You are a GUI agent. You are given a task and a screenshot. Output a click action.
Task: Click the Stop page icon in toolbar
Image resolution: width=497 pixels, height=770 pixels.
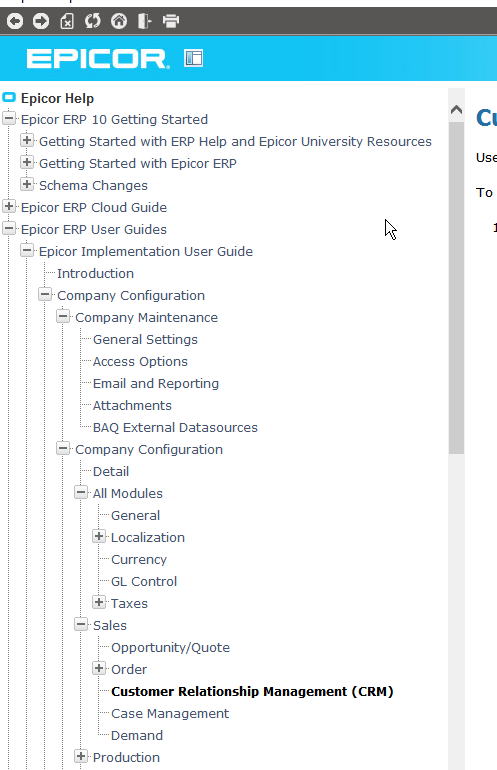[67, 21]
